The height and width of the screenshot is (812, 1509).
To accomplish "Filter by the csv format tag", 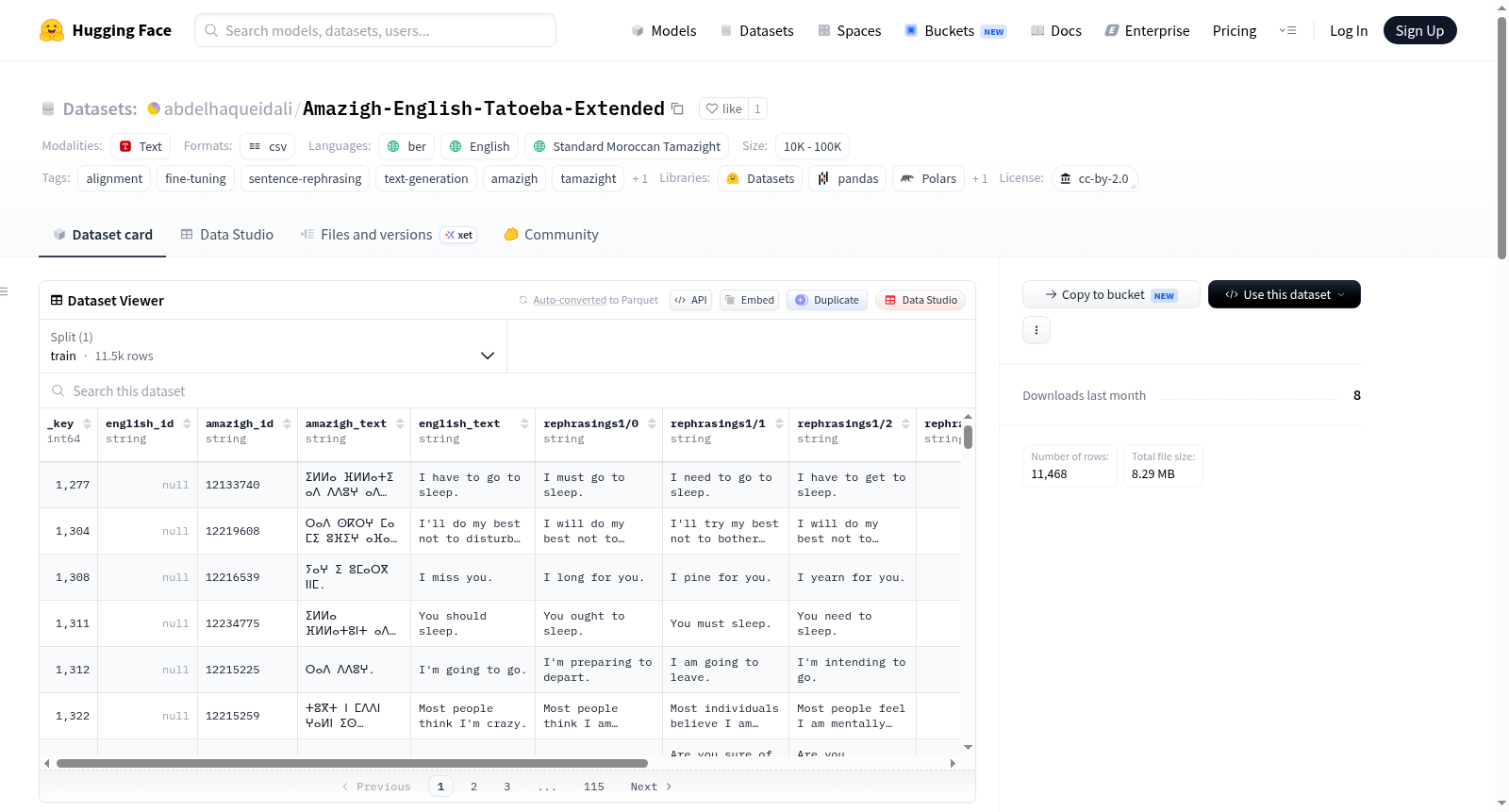I will click(x=268, y=146).
